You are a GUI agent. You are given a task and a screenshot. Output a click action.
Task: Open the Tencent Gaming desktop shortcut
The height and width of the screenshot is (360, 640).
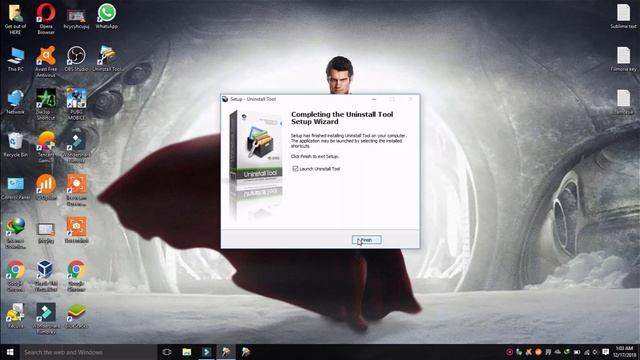point(46,147)
